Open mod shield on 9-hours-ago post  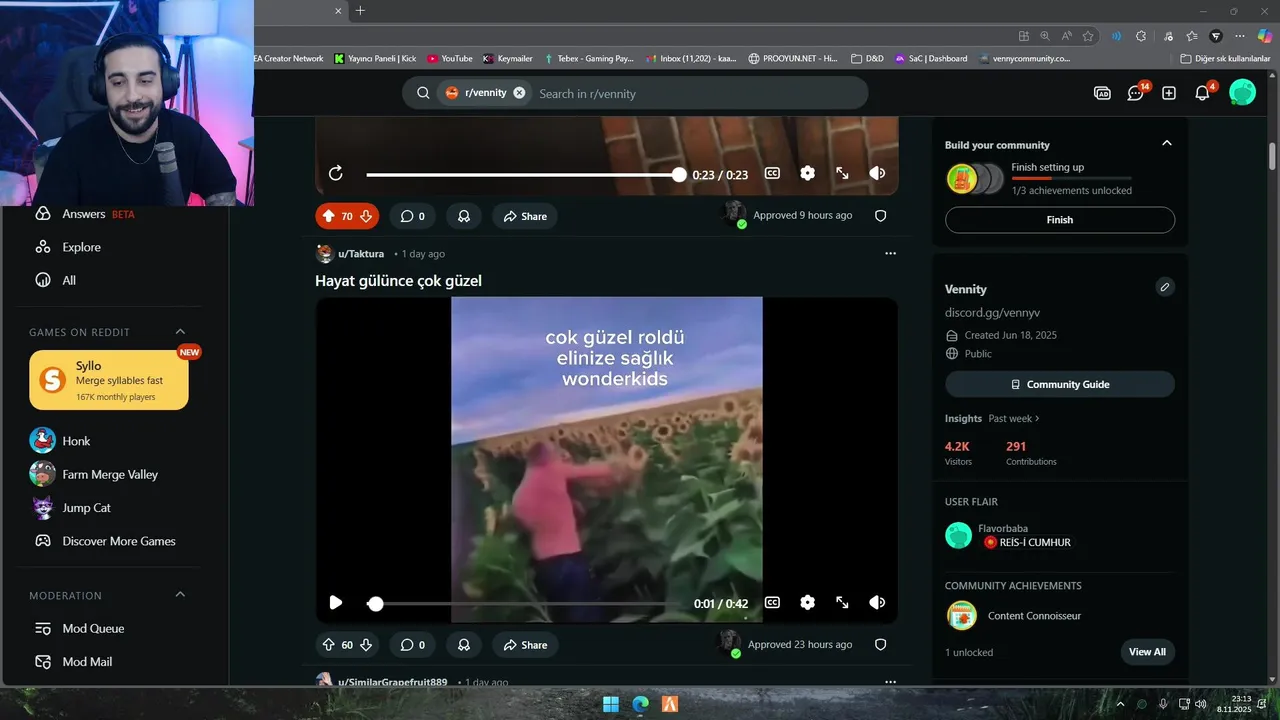click(881, 216)
